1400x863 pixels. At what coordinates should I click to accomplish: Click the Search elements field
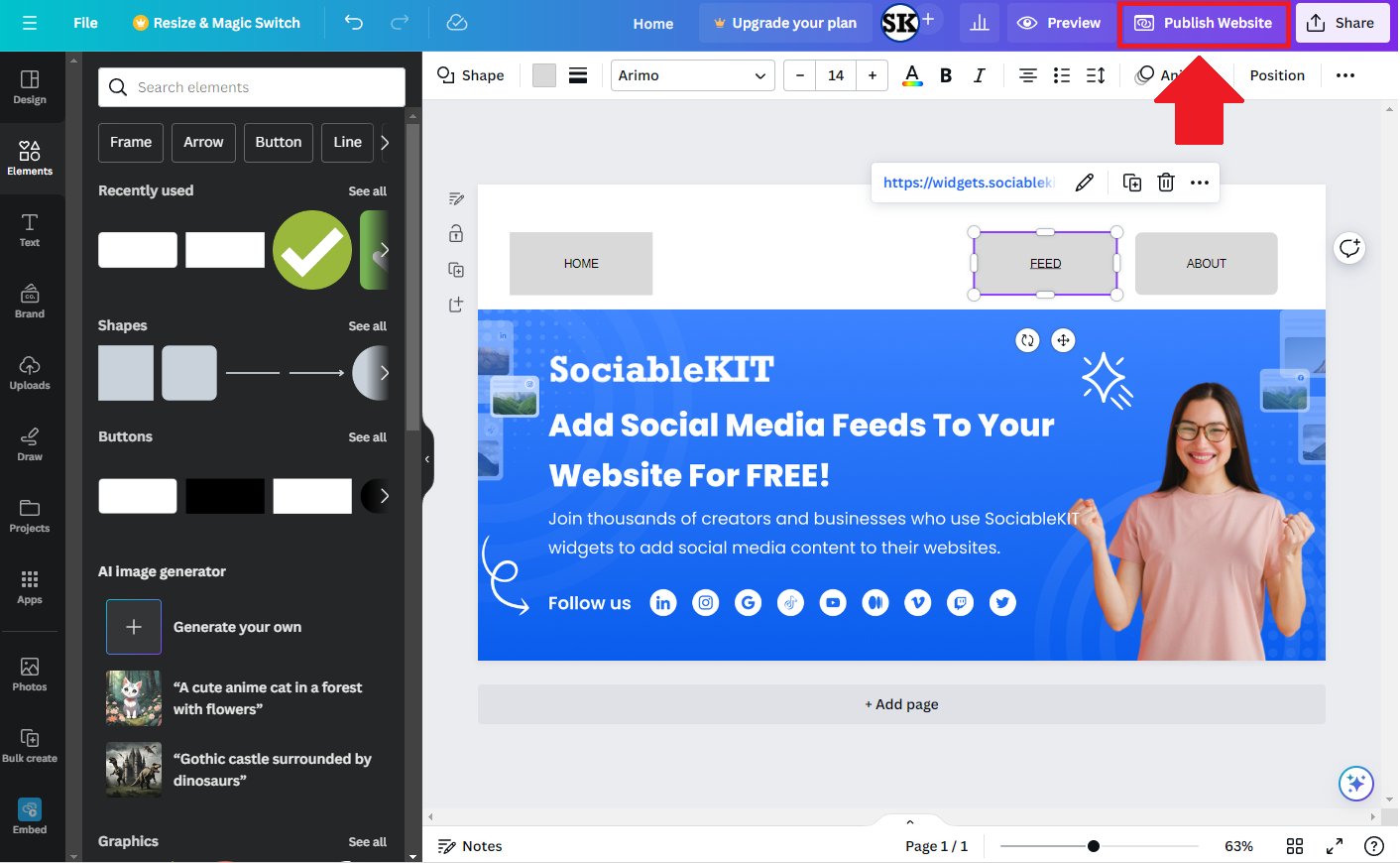point(252,87)
